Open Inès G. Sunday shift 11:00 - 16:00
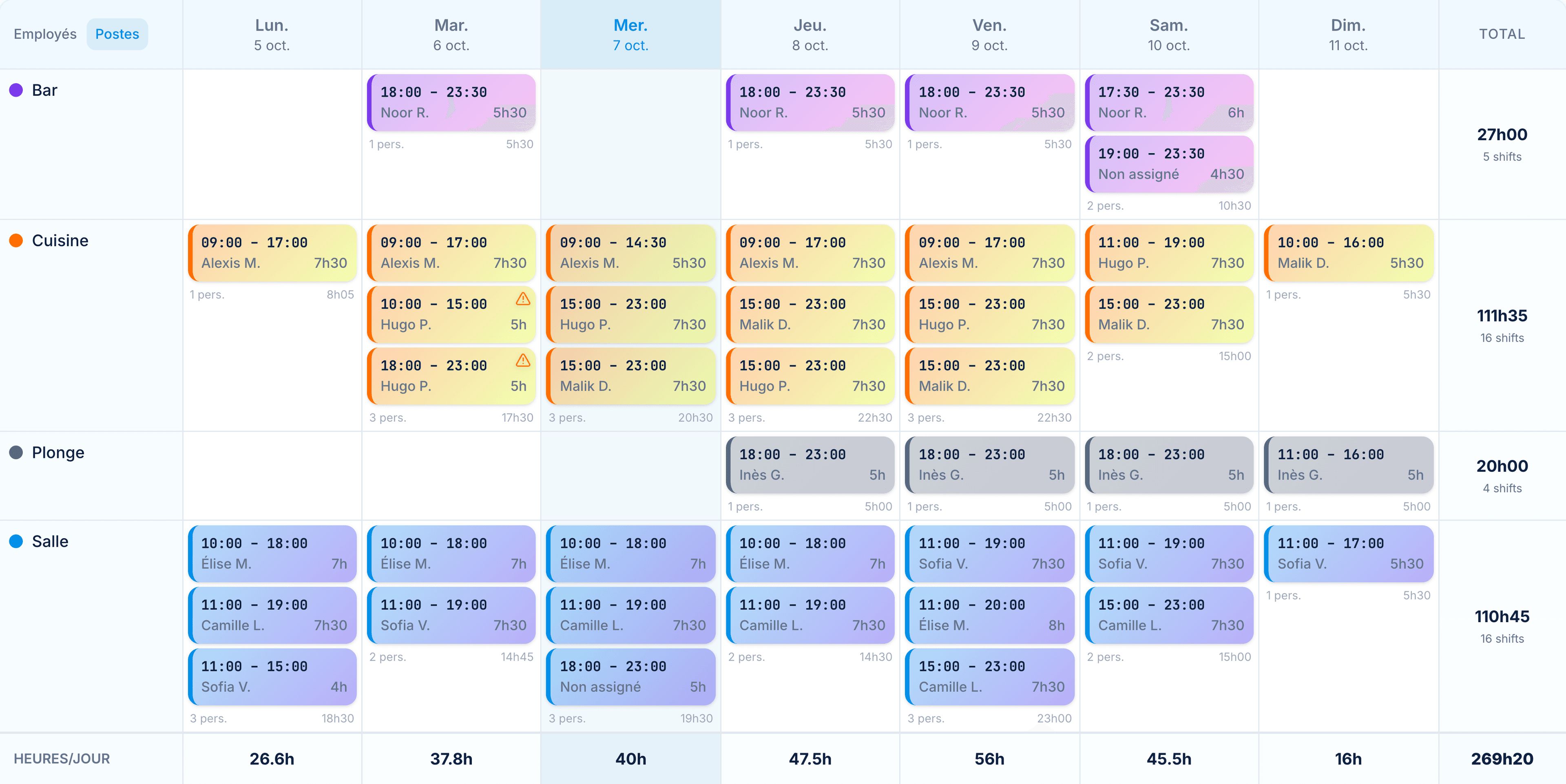1566x784 pixels. coord(1348,464)
